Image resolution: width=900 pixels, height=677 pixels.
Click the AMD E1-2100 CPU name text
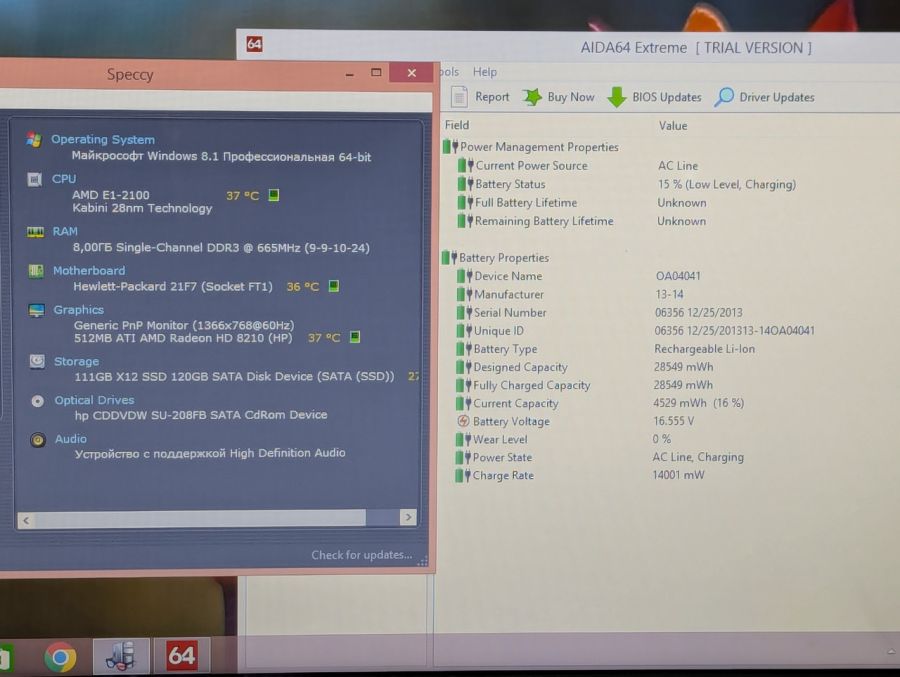click(111, 195)
